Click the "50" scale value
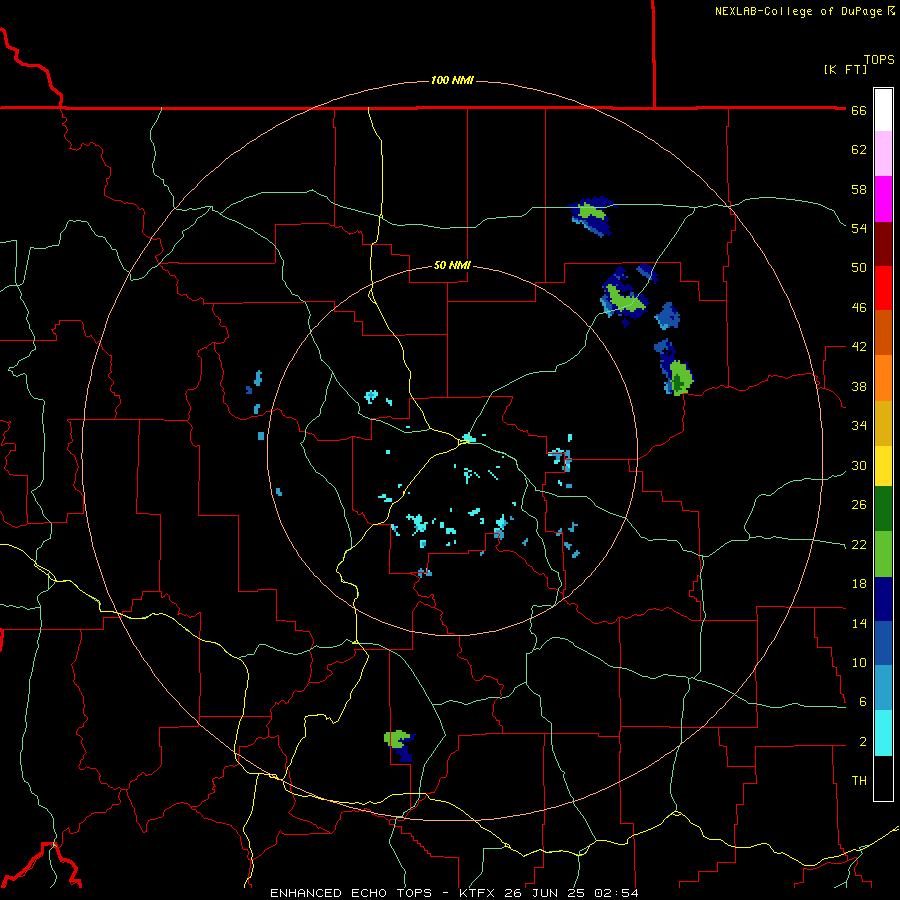This screenshot has width=900, height=900. (x=859, y=268)
